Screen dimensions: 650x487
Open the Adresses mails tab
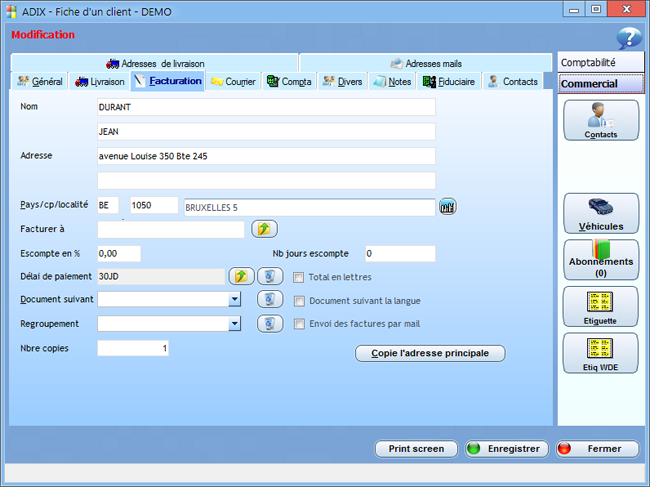tap(426, 63)
